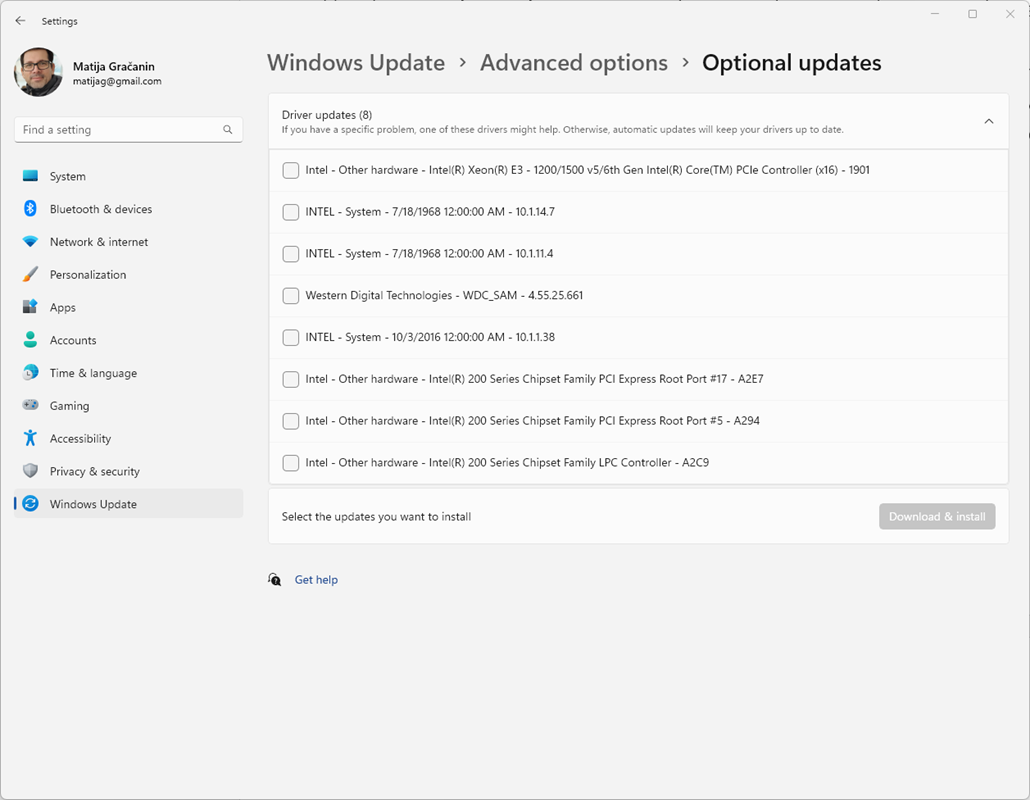
Task: Click the Privacy & security shield icon
Action: (30, 471)
